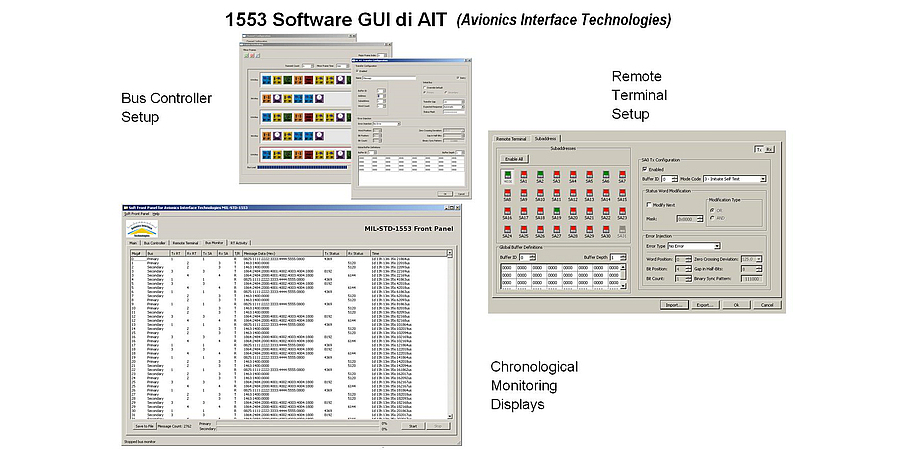Switch to the Subaddress tab
Screen dimensions: 900x450
pos(545,138)
